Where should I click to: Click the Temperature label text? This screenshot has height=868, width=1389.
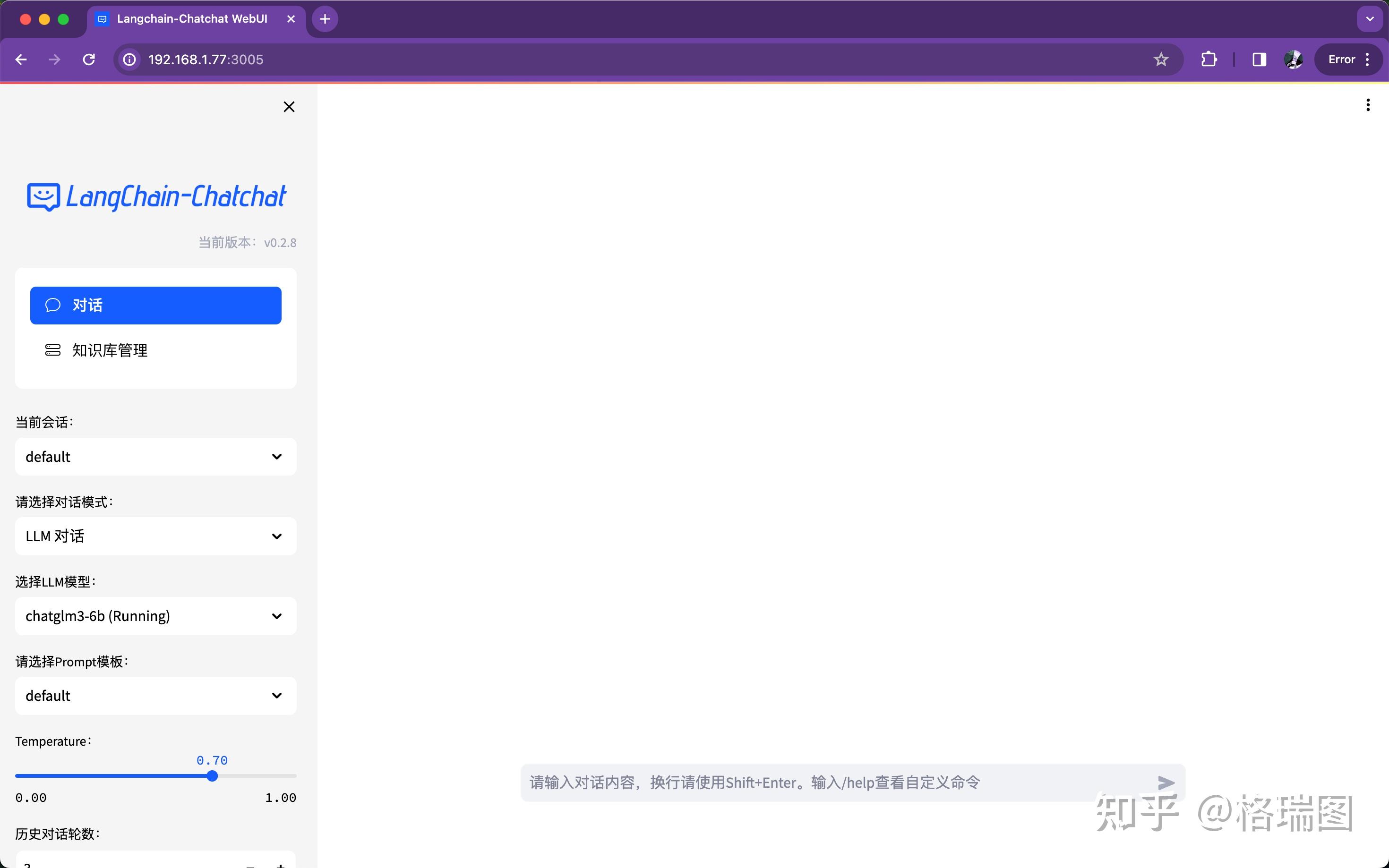coord(53,741)
